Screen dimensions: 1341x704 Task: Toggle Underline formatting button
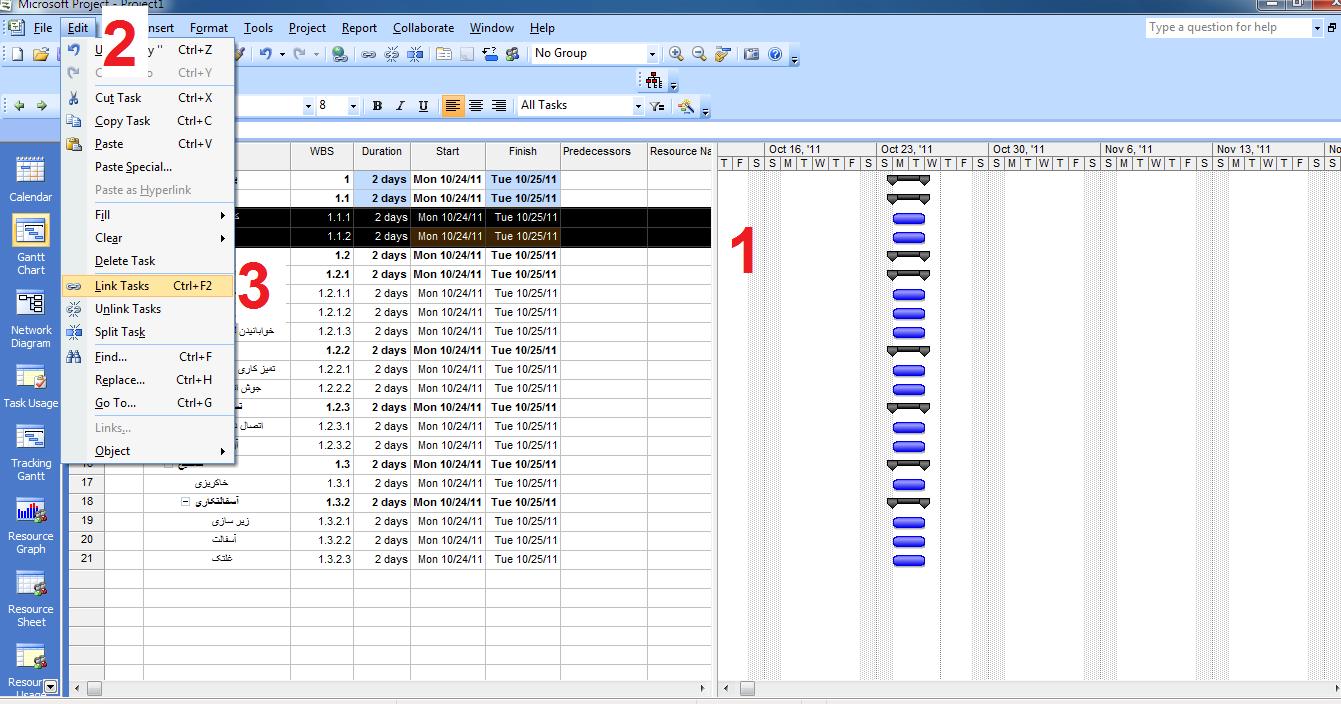423,106
